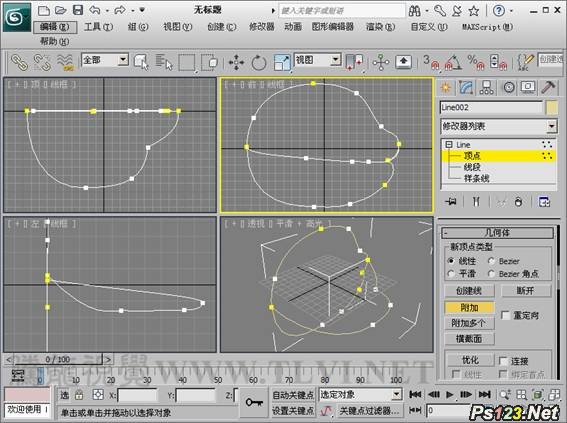
Task: Activate the Rotate tool
Action: click(x=259, y=62)
